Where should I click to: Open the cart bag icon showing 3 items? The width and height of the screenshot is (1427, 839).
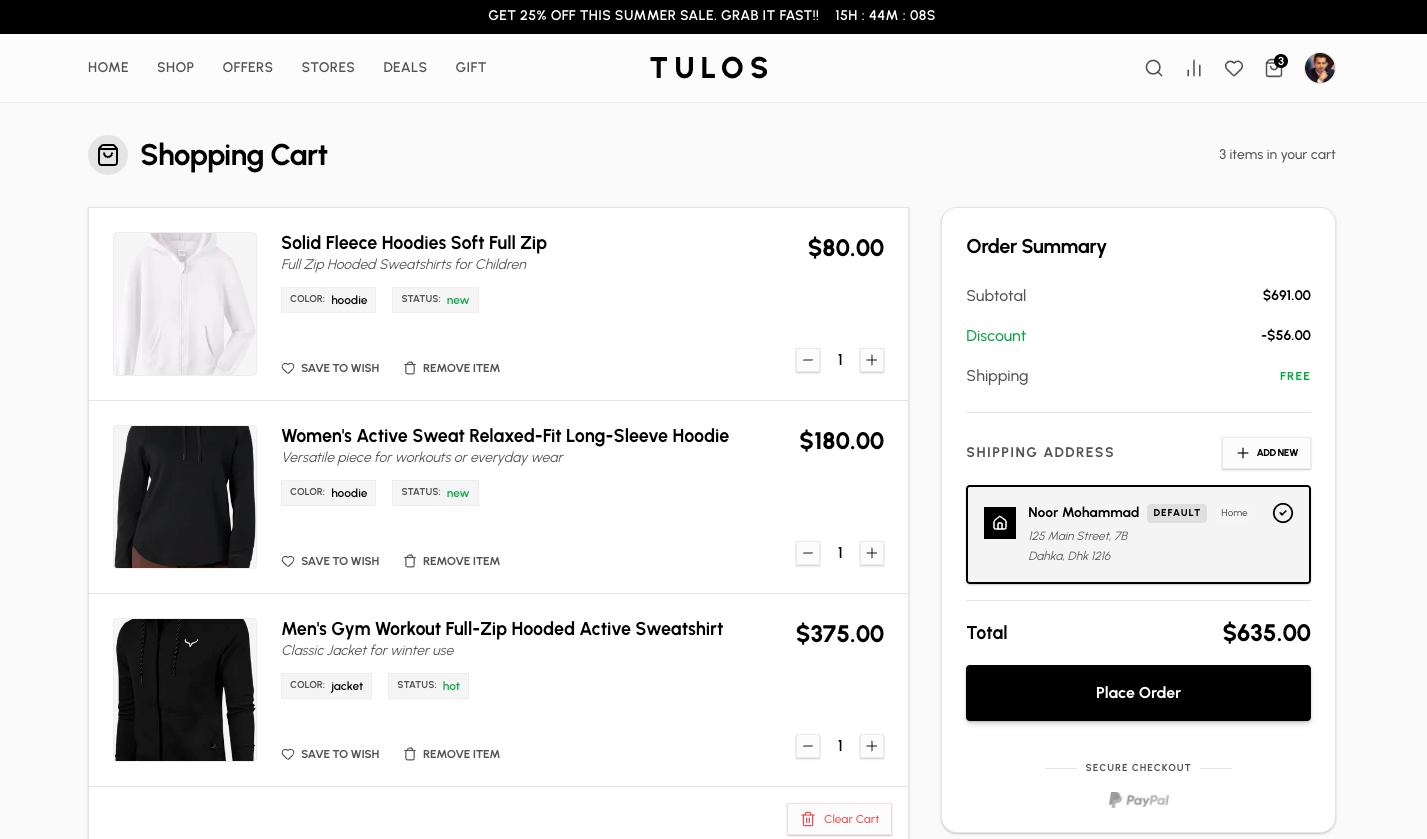[1273, 68]
